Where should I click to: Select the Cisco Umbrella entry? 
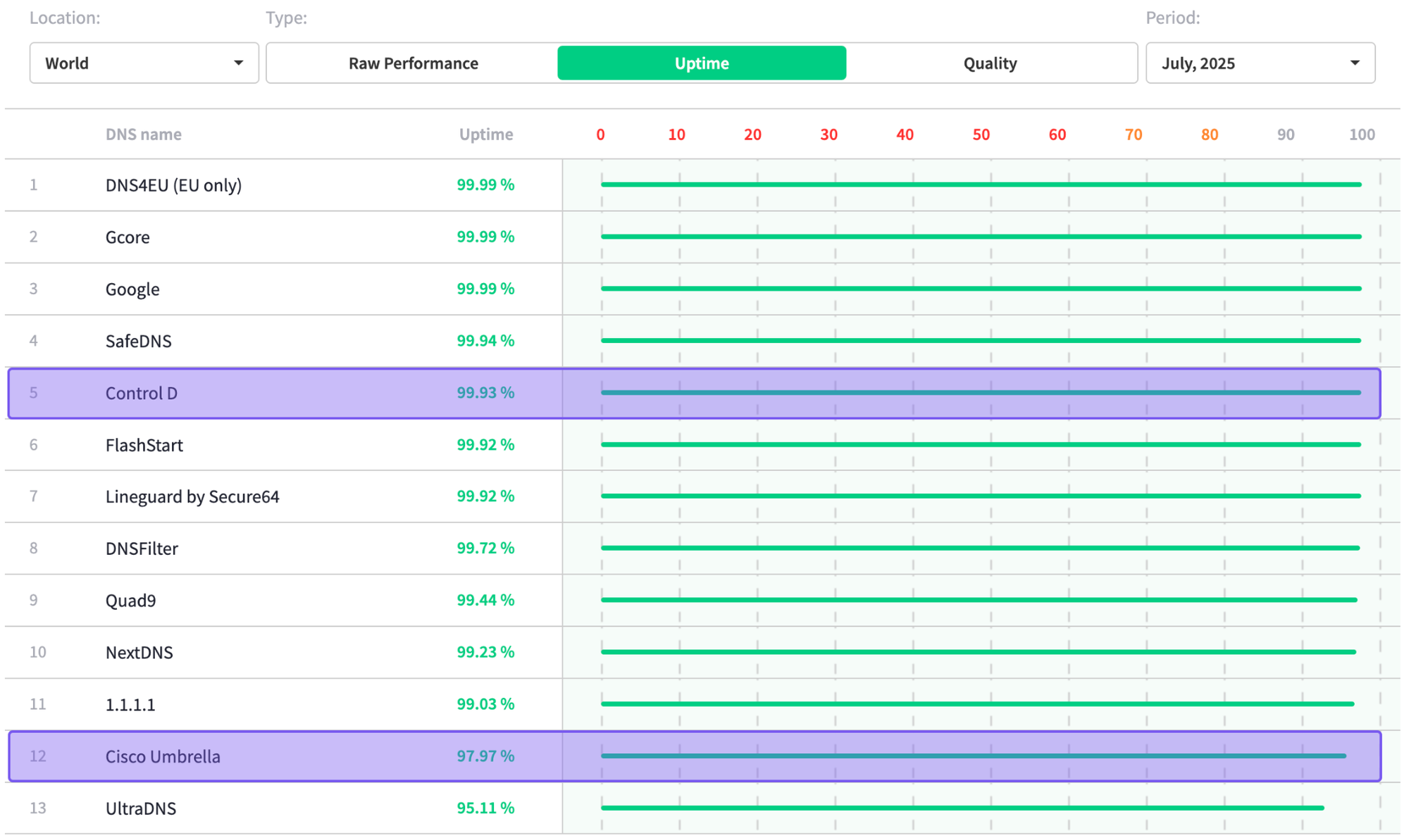click(695, 756)
